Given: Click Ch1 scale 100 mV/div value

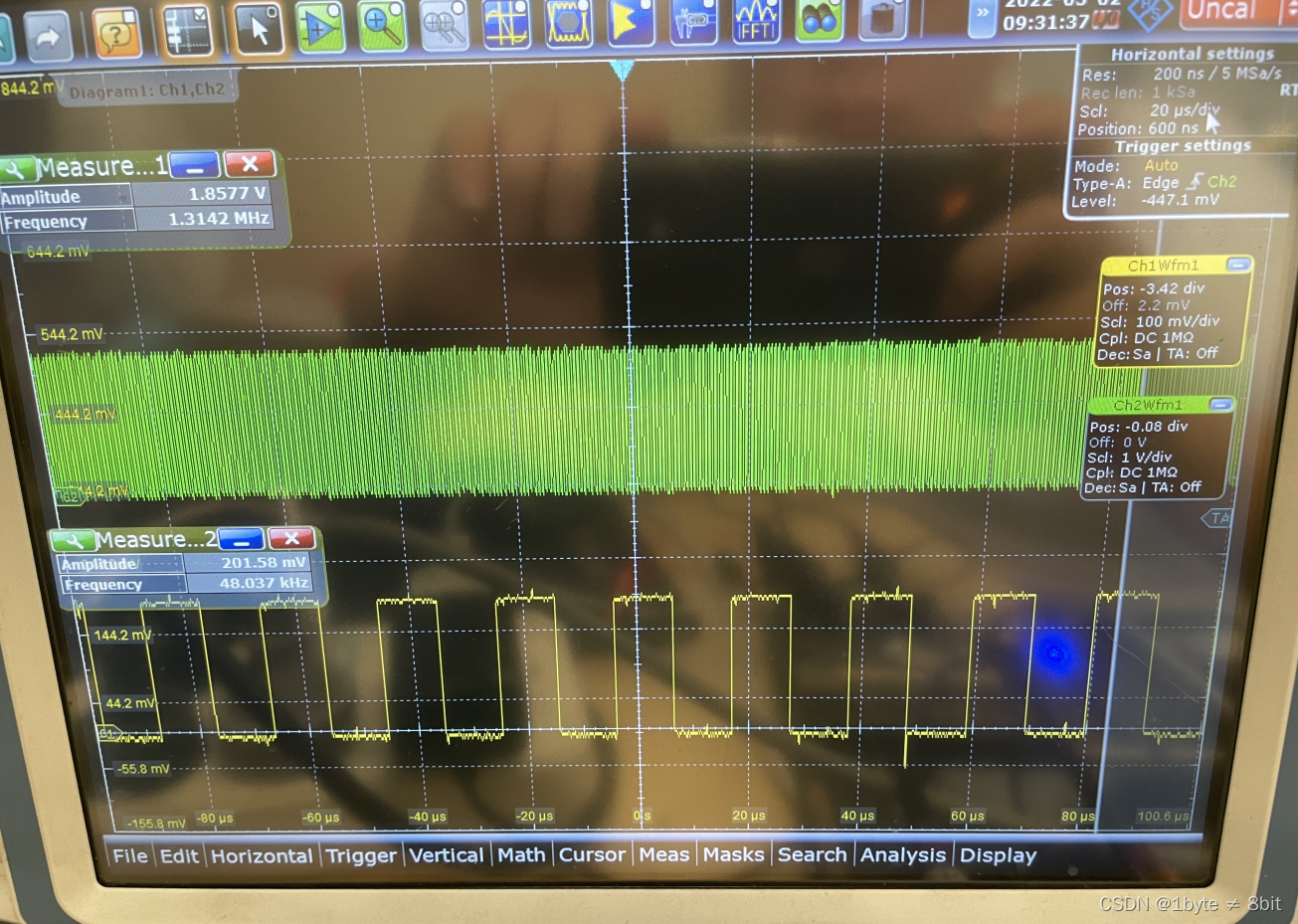Looking at the screenshot, I should [x=1177, y=321].
